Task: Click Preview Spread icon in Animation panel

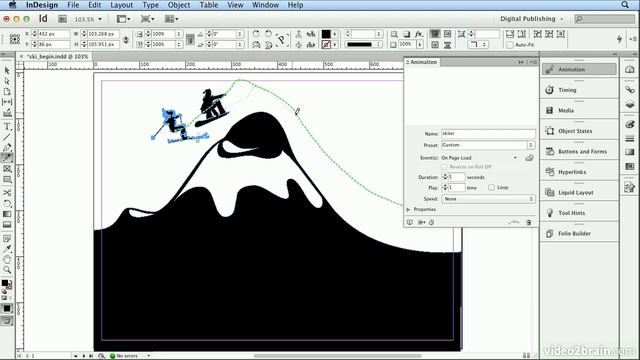Action: (x=409, y=222)
